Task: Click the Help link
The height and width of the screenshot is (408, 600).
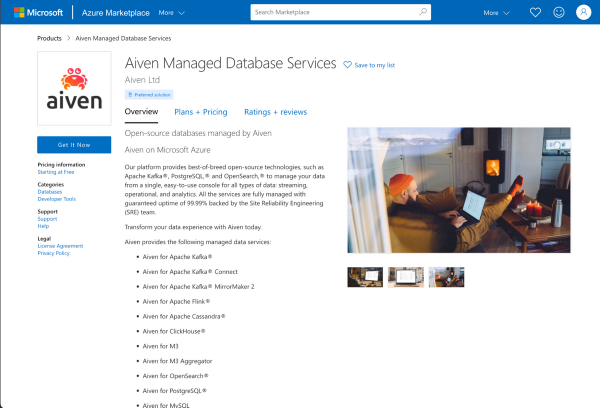Action: [x=43, y=226]
